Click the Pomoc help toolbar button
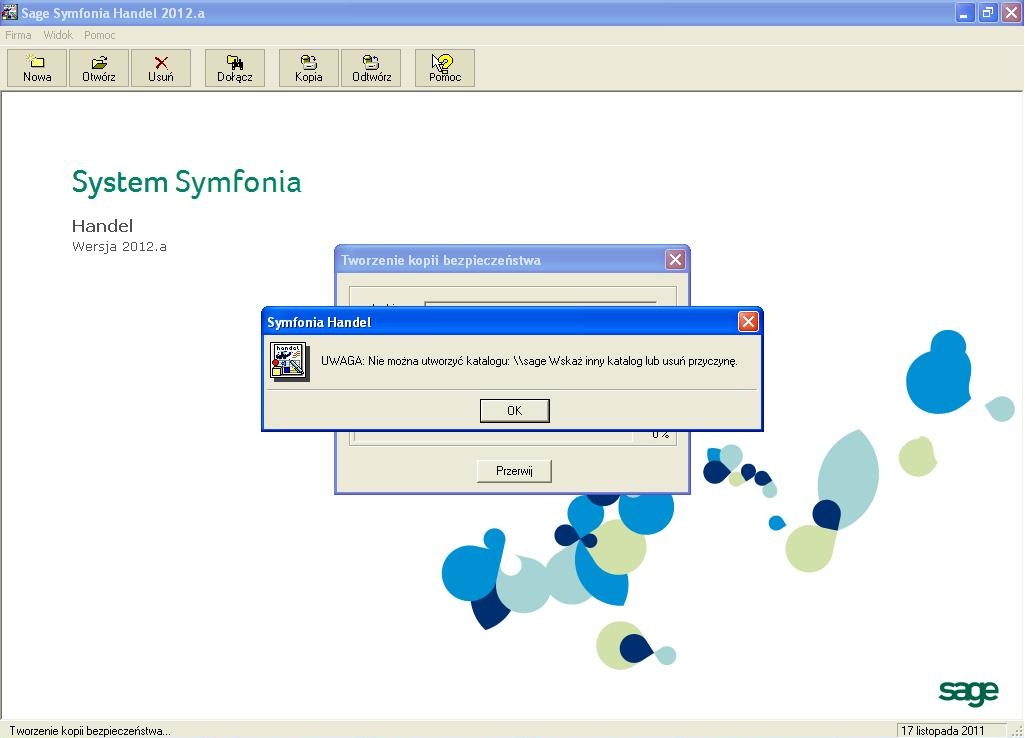This screenshot has height=738, width=1025. pyautogui.click(x=445, y=68)
